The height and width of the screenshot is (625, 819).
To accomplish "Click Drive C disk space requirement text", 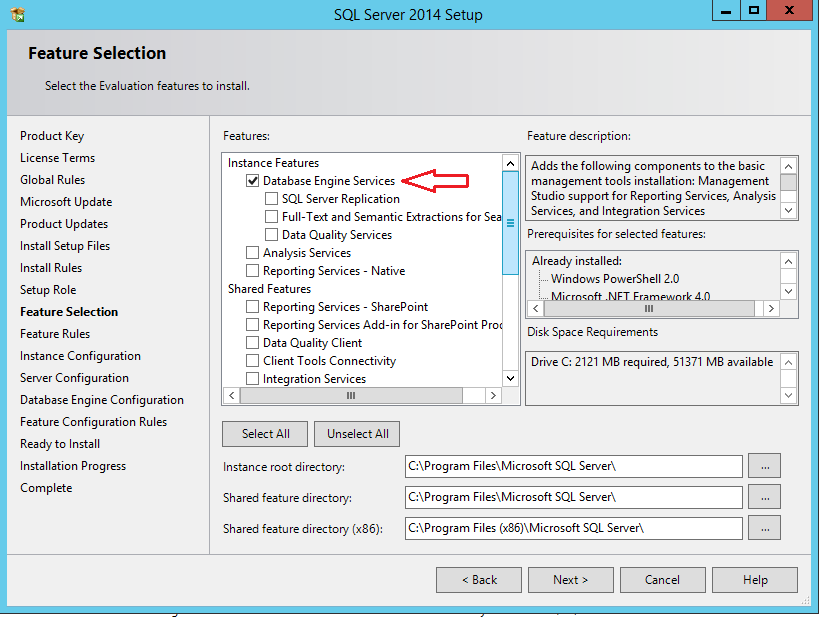I will 652,362.
